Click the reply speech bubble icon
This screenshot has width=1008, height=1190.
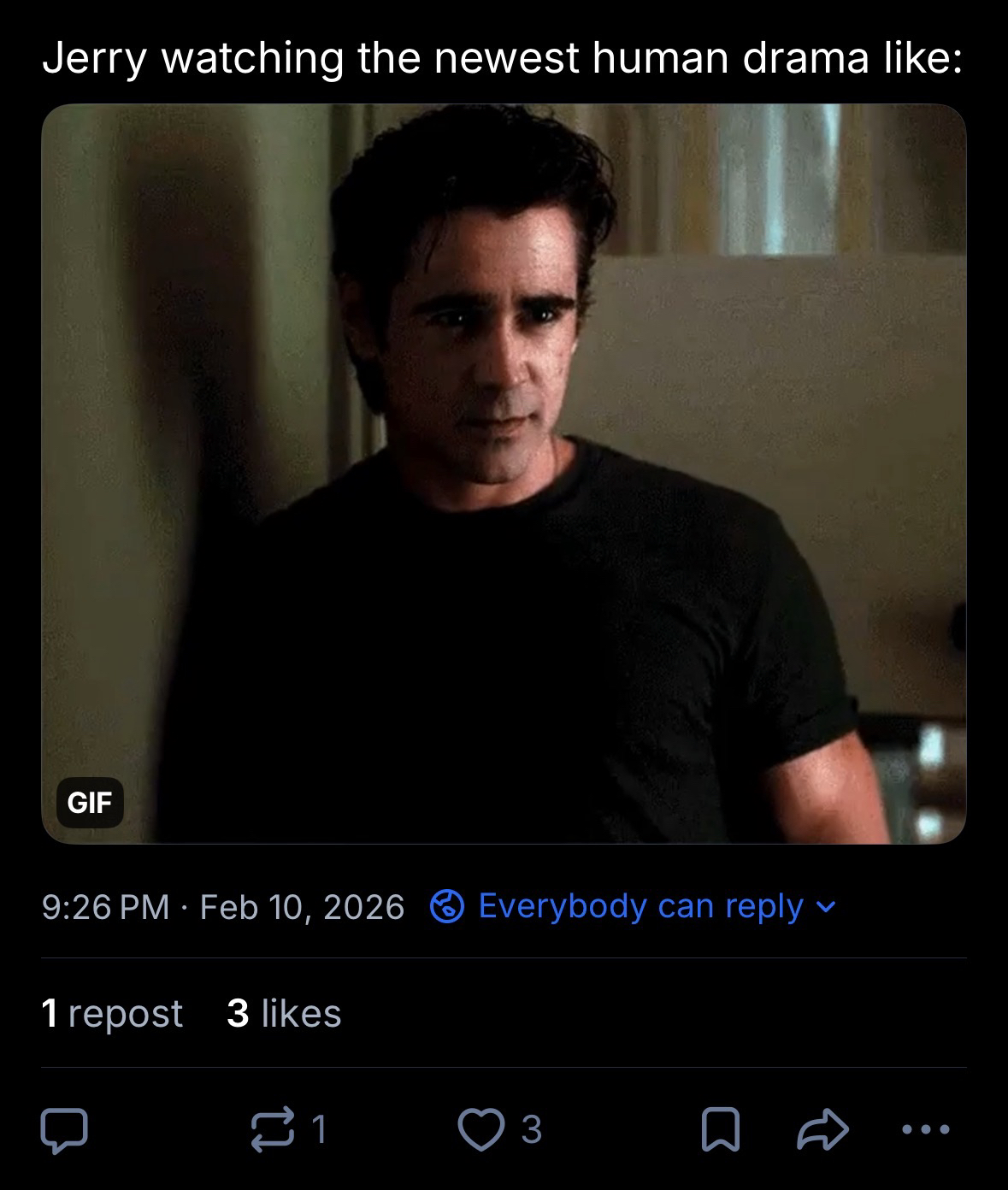click(63, 1130)
